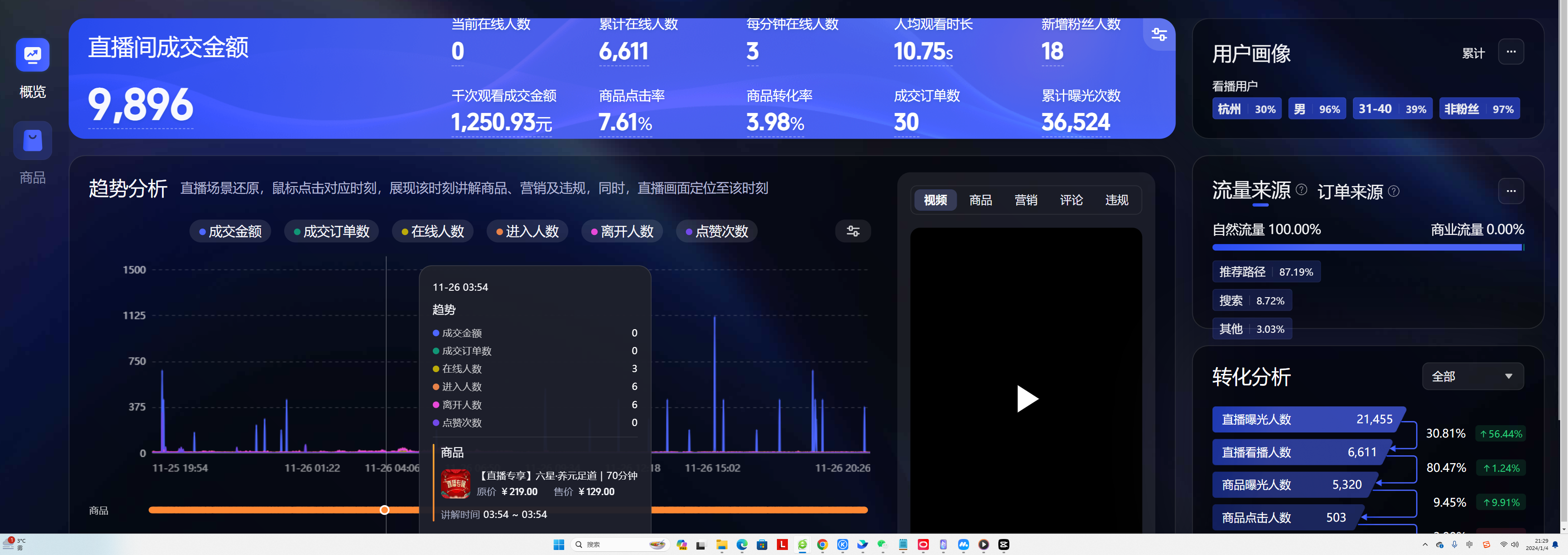Switch to the 营销 tab above the video
The width and height of the screenshot is (1568, 555).
tap(1026, 199)
